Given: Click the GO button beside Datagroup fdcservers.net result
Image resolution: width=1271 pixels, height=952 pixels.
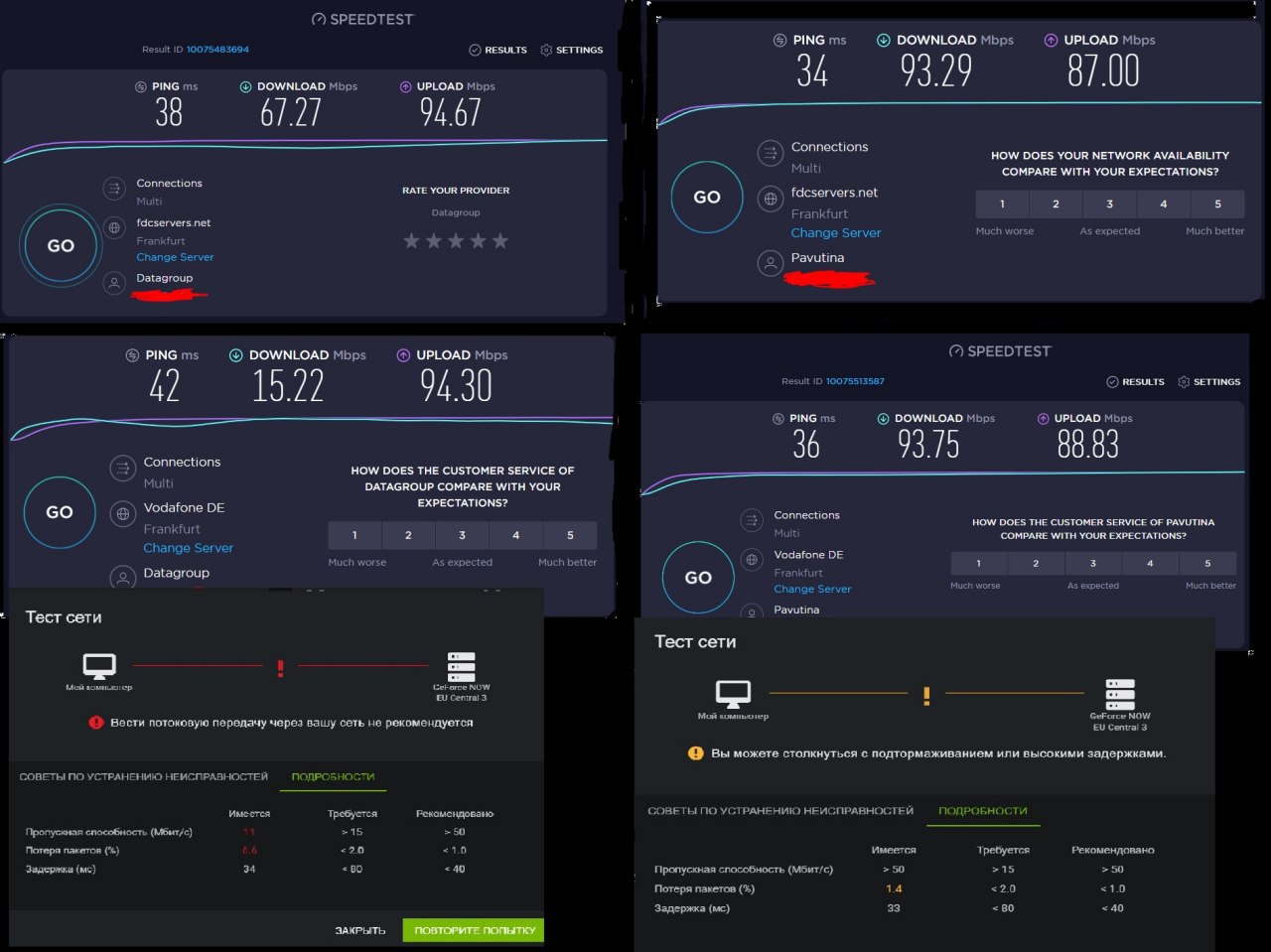Looking at the screenshot, I should [x=61, y=246].
